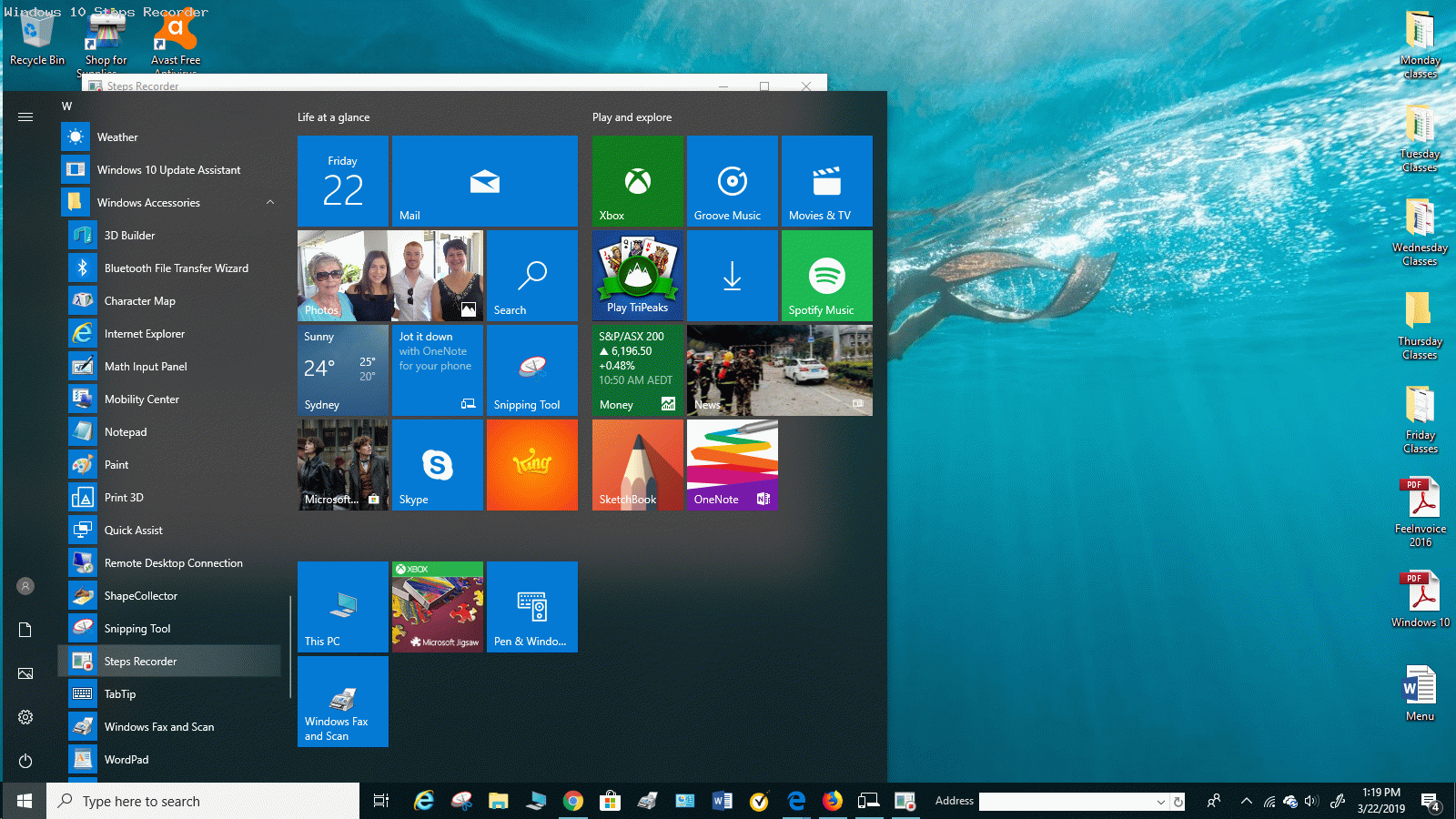Launch Character Map
Viewport: 1456px width, 819px height.
tap(170, 301)
